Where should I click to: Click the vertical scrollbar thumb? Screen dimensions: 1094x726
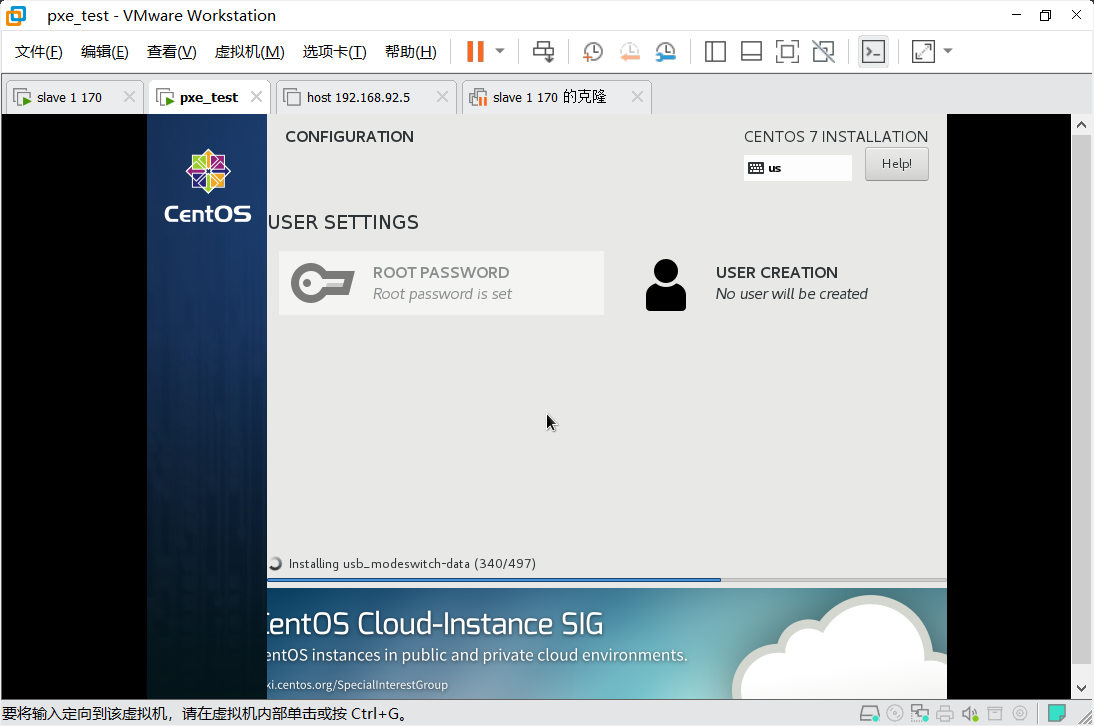[1081, 400]
